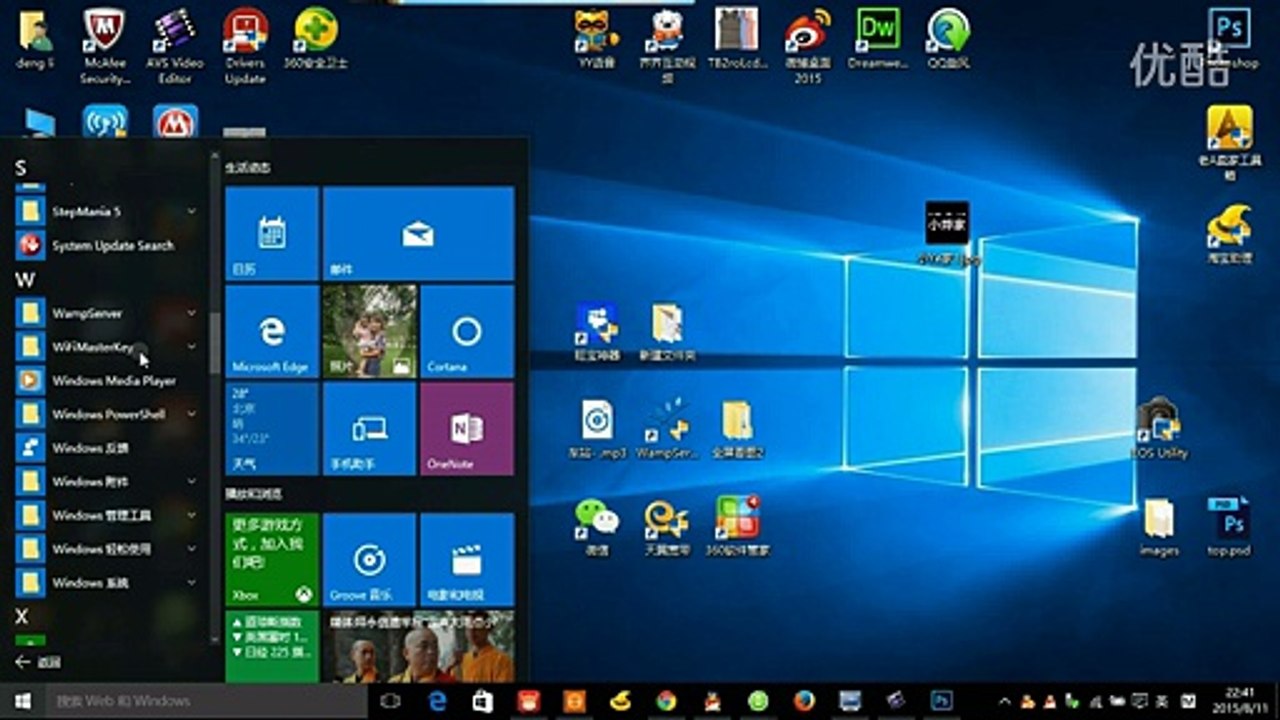Open Task View from the taskbar
Screen dimensions: 1280x720
point(390,701)
